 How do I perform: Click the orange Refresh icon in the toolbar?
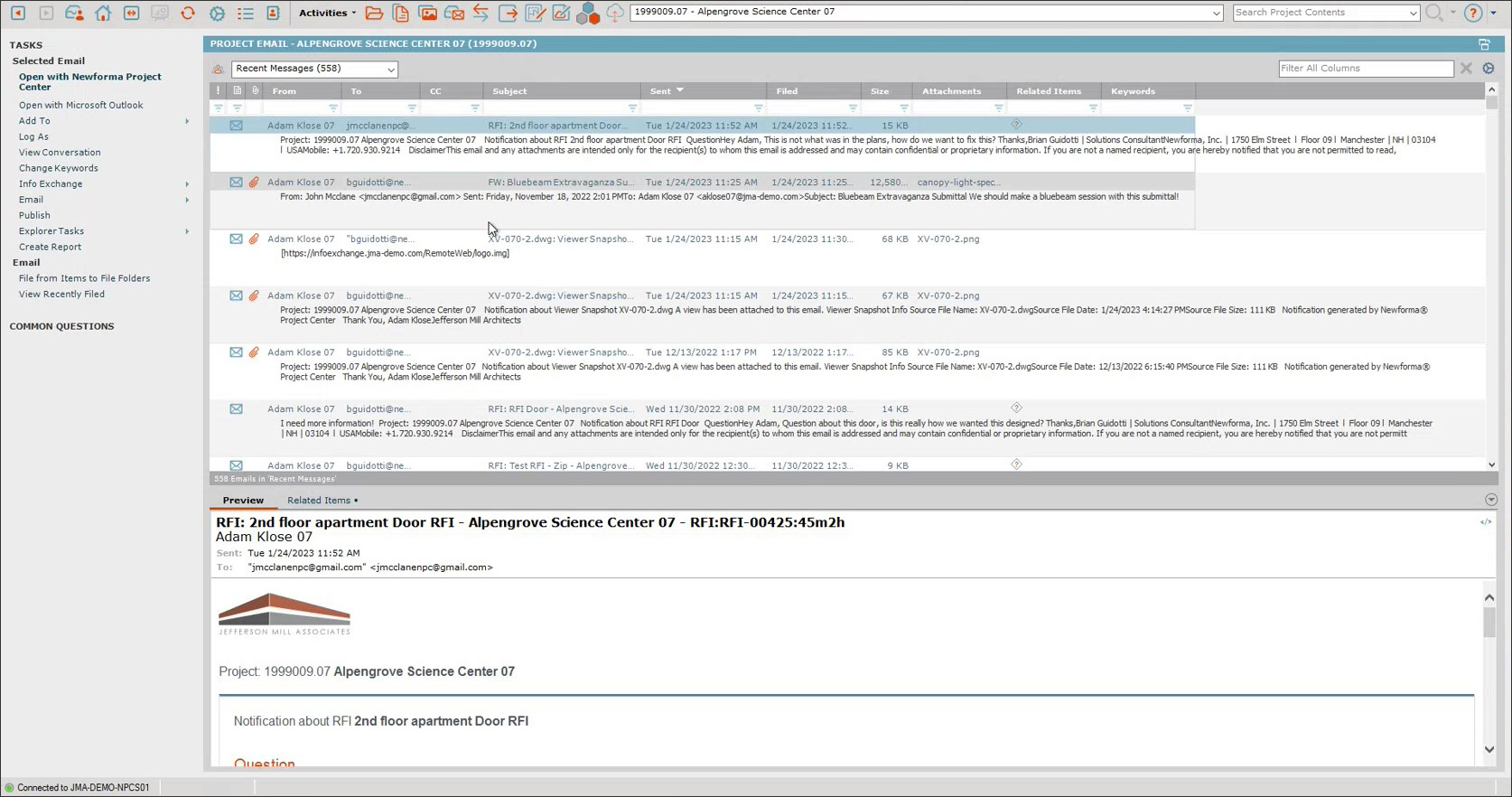pos(188,13)
